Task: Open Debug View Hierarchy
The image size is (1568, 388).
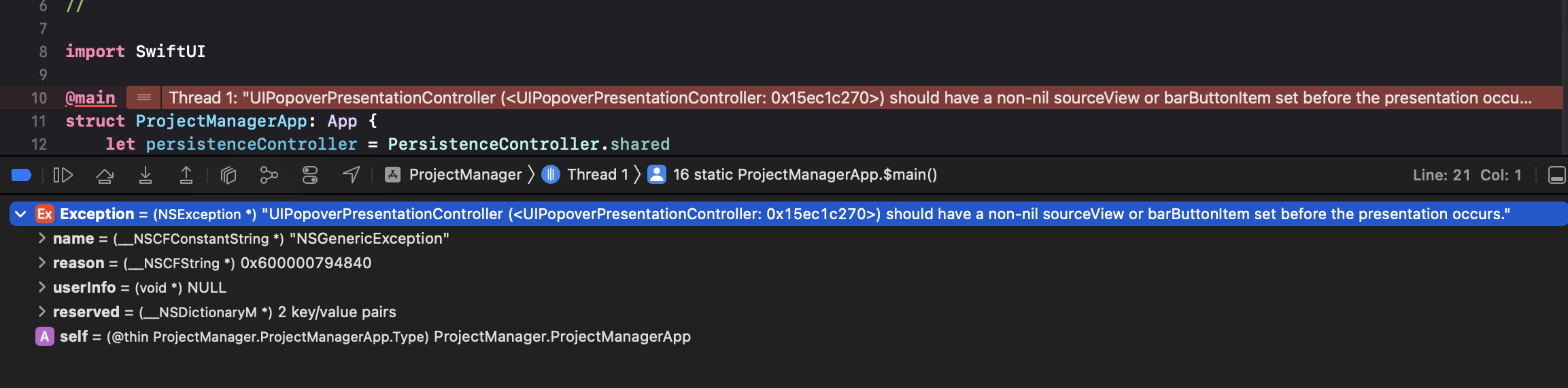Action: click(228, 176)
